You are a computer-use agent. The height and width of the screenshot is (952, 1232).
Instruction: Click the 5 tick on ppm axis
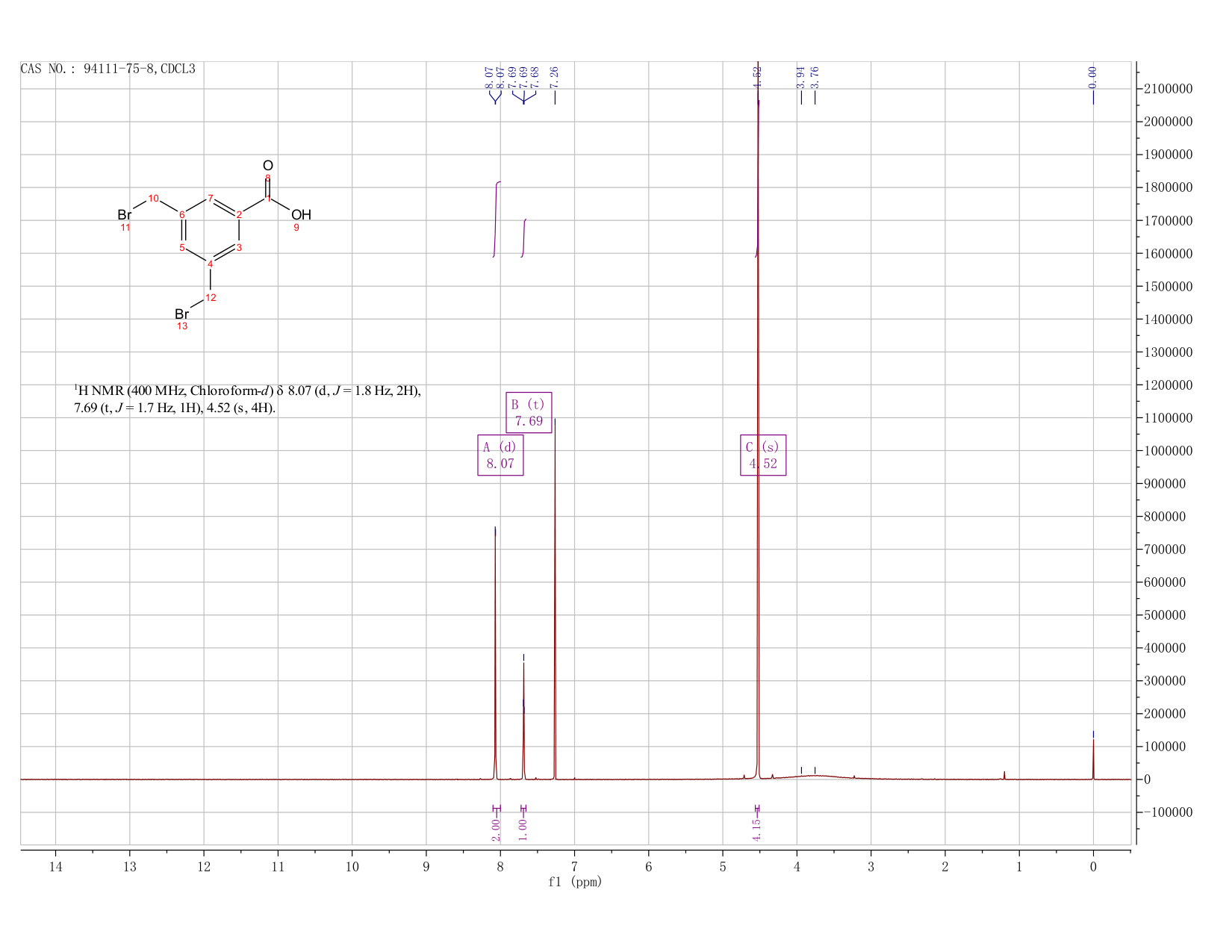pos(723,866)
